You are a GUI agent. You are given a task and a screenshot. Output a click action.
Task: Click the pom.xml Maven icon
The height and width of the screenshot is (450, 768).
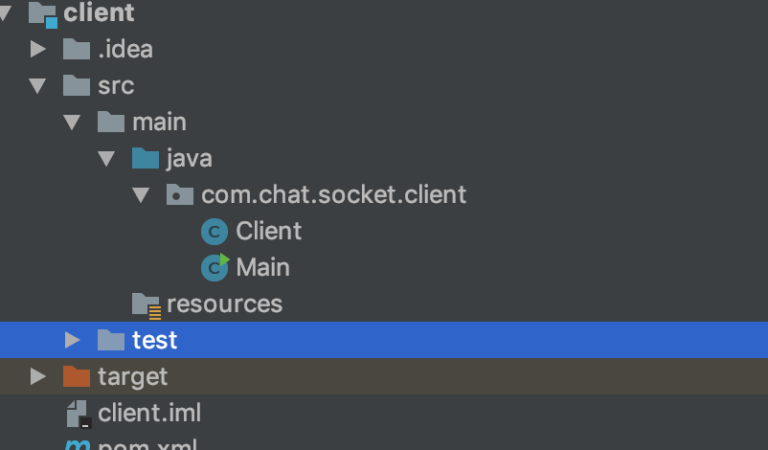click(x=77, y=445)
